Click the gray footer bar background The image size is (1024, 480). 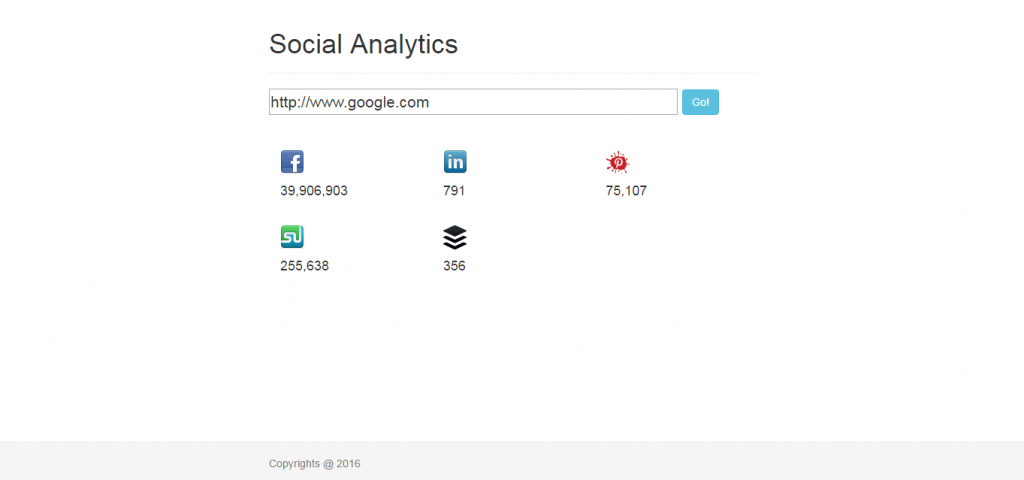[653, 460]
